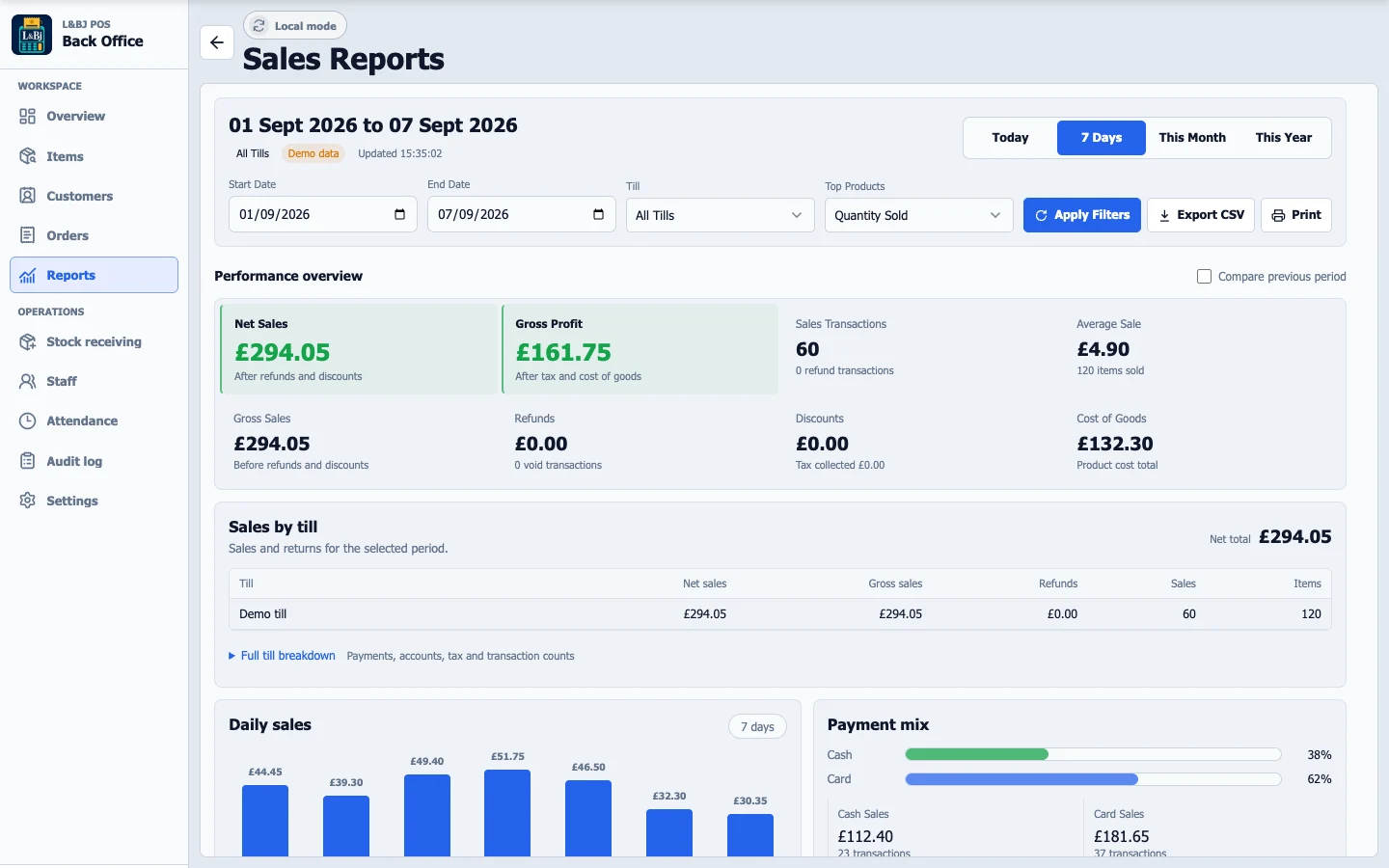
Task: Open the Start Date calendar picker icon
Action: (x=399, y=214)
